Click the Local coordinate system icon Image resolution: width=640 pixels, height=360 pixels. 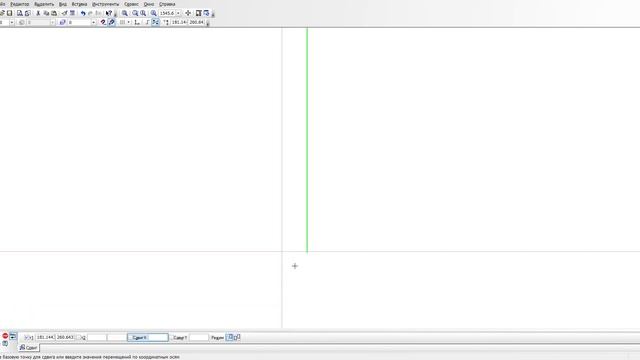pyautogui.click(x=137, y=22)
